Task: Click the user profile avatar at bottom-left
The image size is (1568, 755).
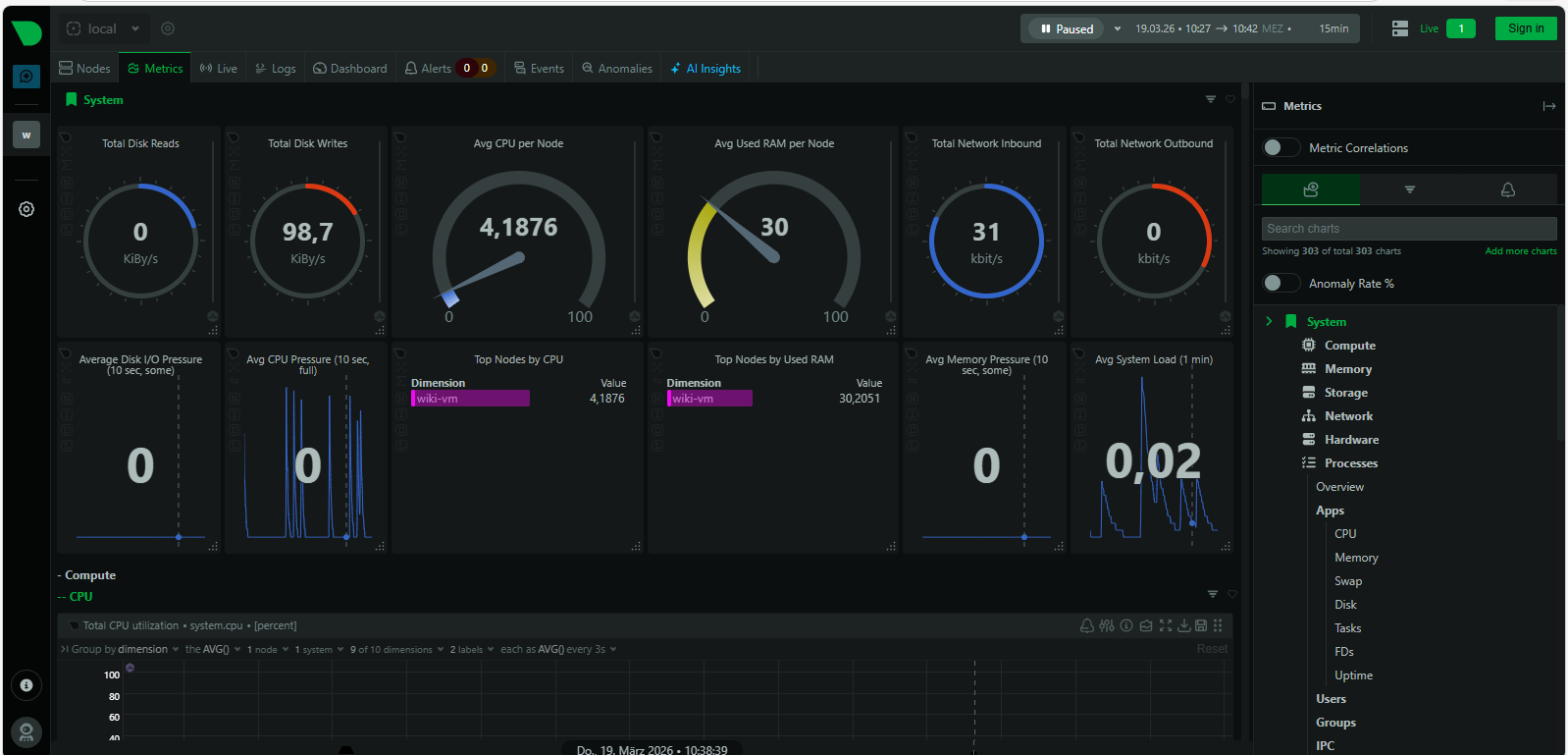Action: pos(26,731)
